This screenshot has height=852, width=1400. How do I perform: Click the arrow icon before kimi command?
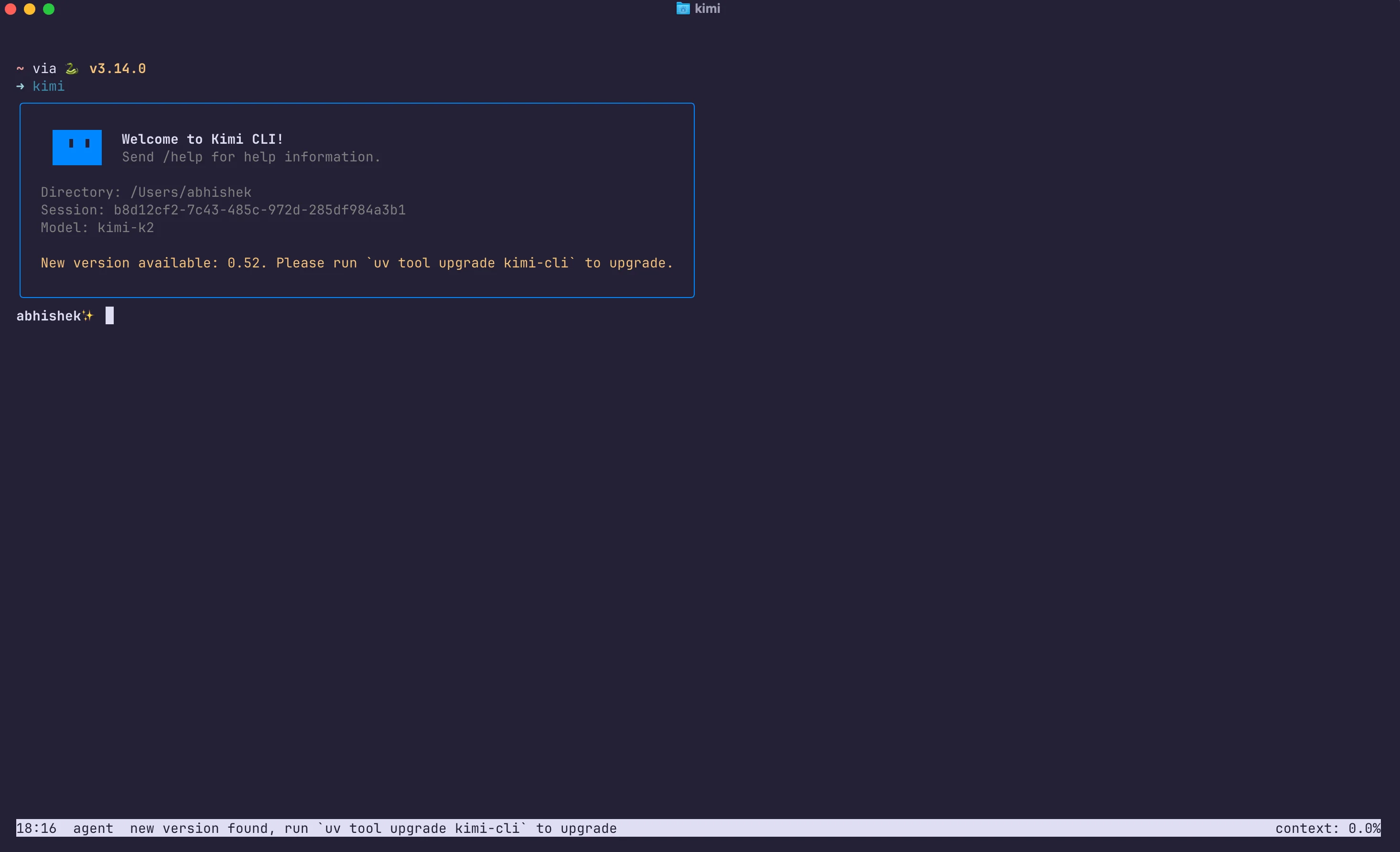pos(21,86)
